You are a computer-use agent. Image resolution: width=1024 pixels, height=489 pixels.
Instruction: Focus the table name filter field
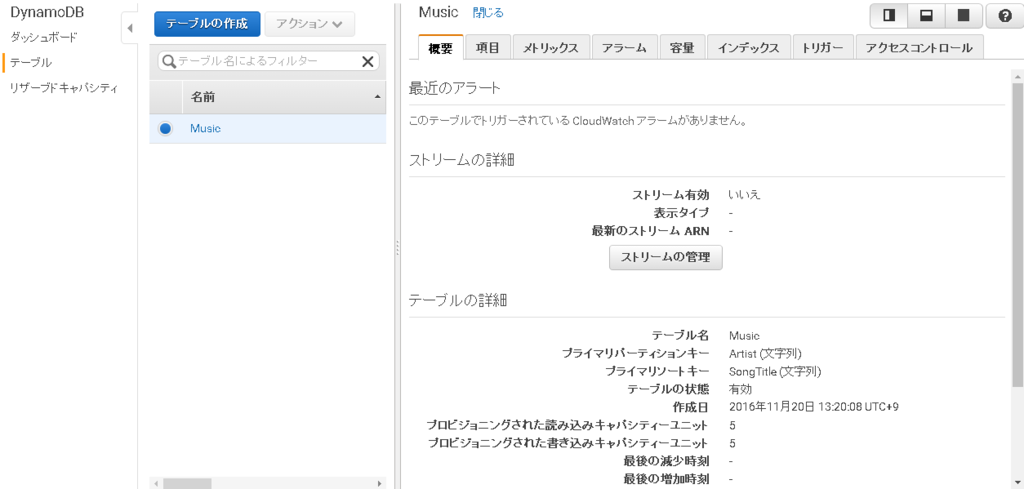268,61
